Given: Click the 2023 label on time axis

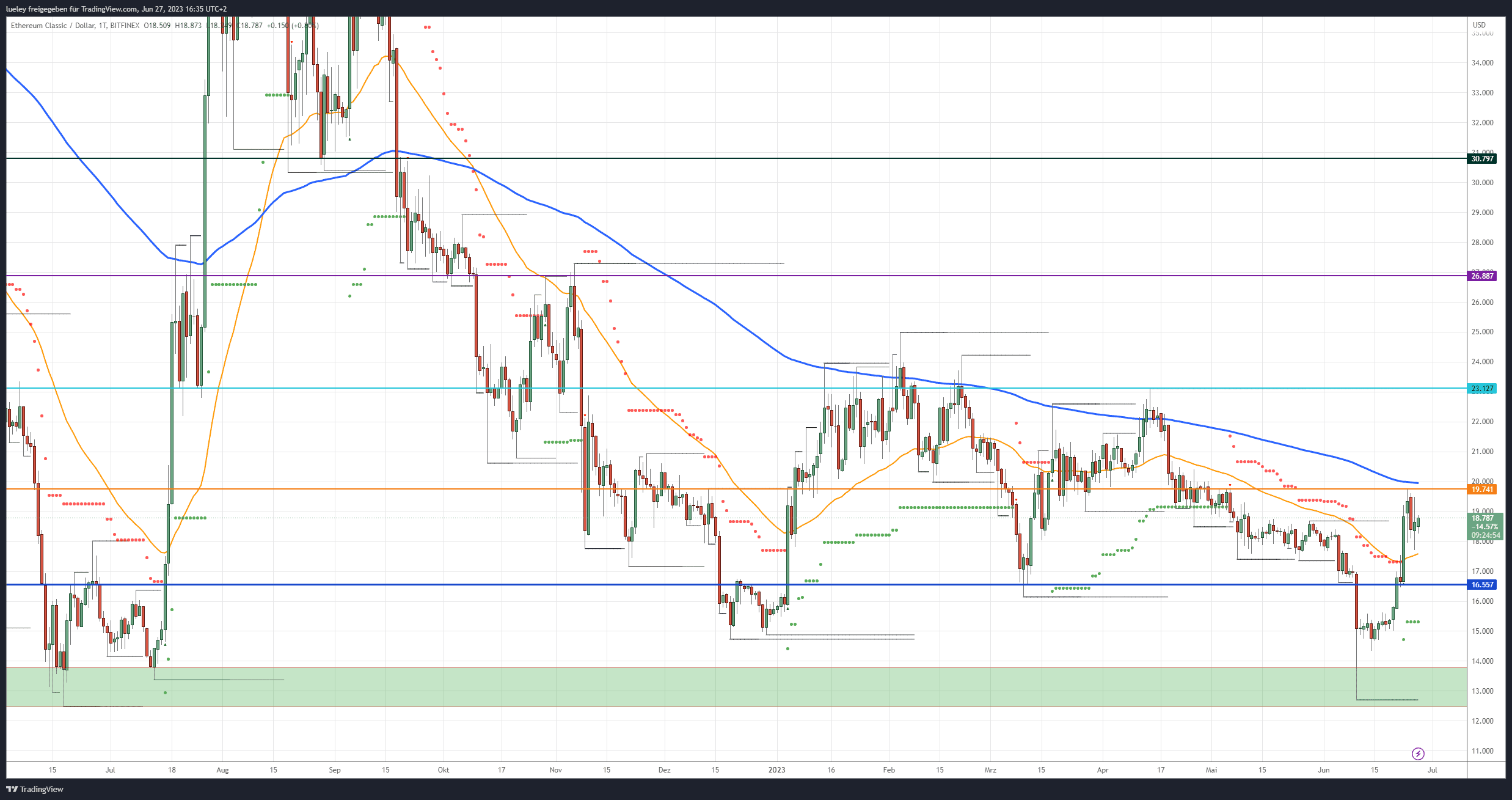Looking at the screenshot, I should [776, 770].
